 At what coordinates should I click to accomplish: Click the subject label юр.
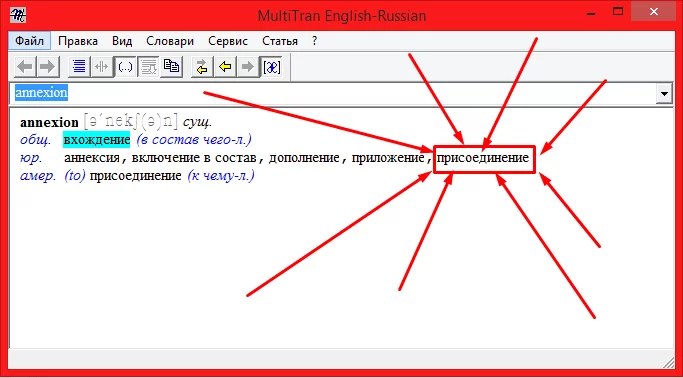(31, 158)
